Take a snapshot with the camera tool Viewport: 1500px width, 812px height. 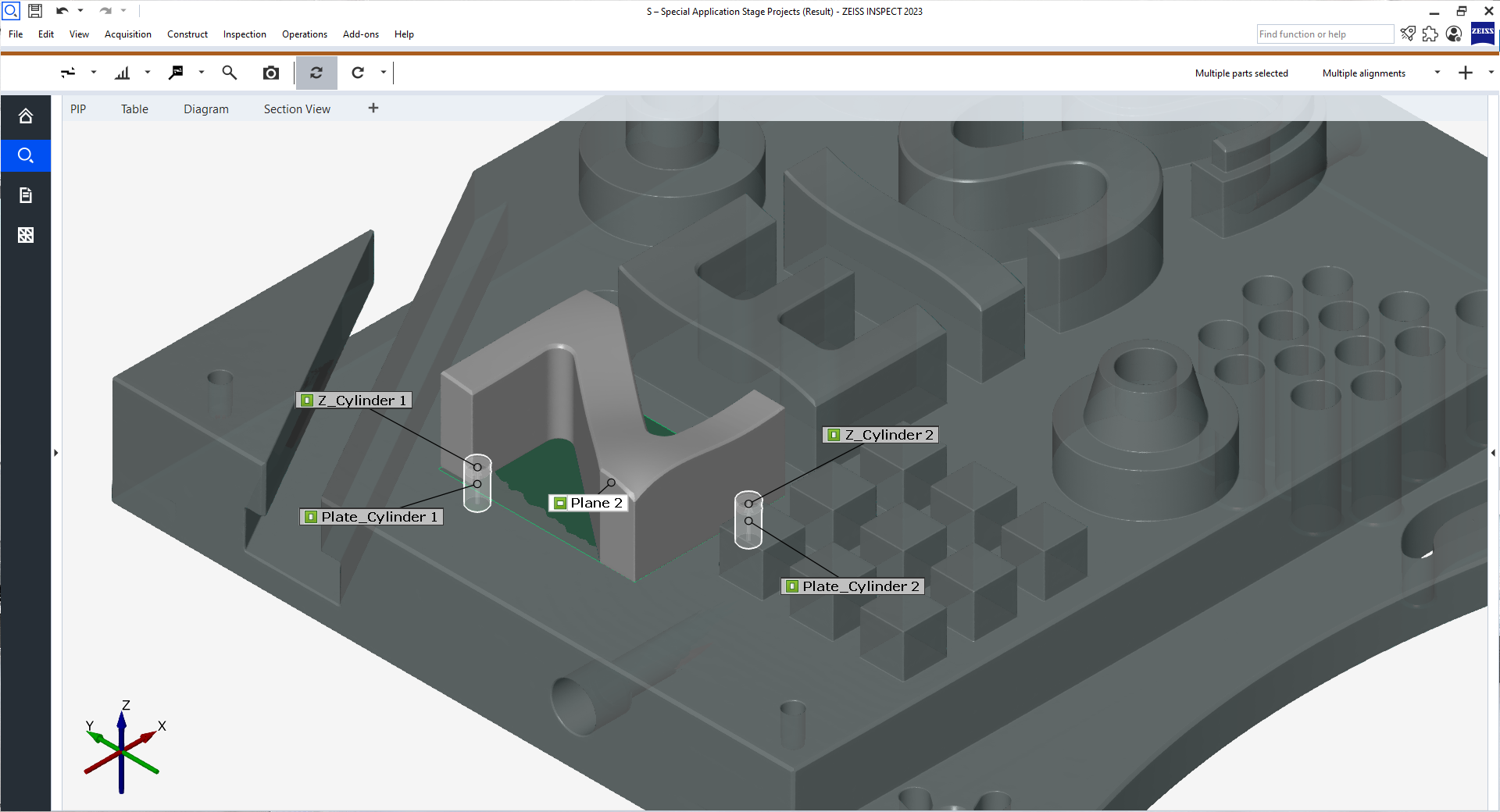pos(270,73)
